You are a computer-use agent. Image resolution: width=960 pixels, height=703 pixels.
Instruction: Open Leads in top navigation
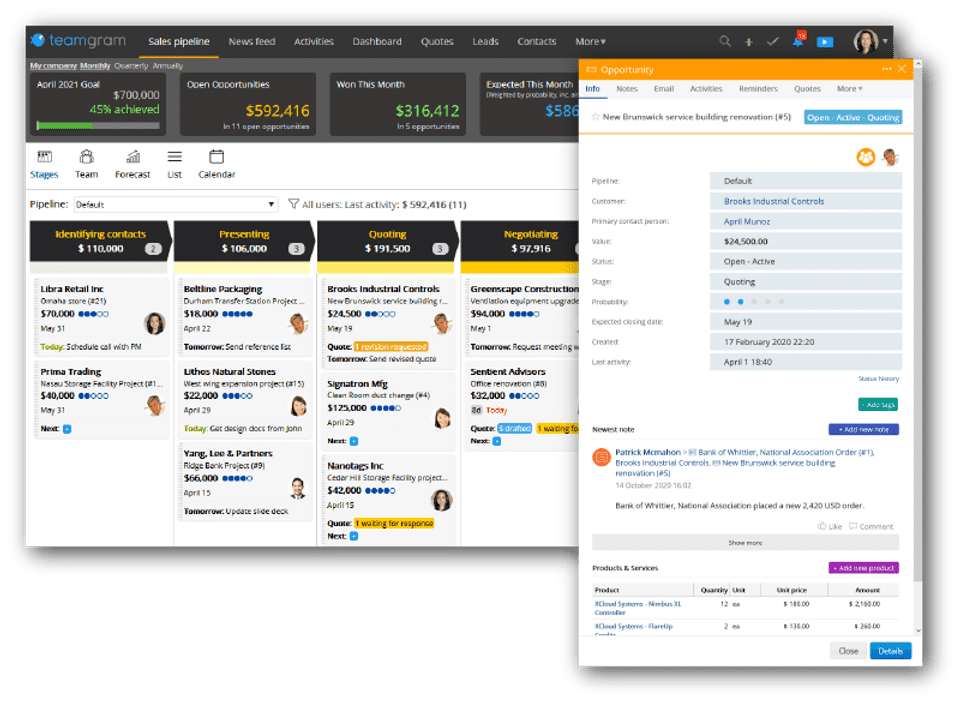pyautogui.click(x=485, y=42)
